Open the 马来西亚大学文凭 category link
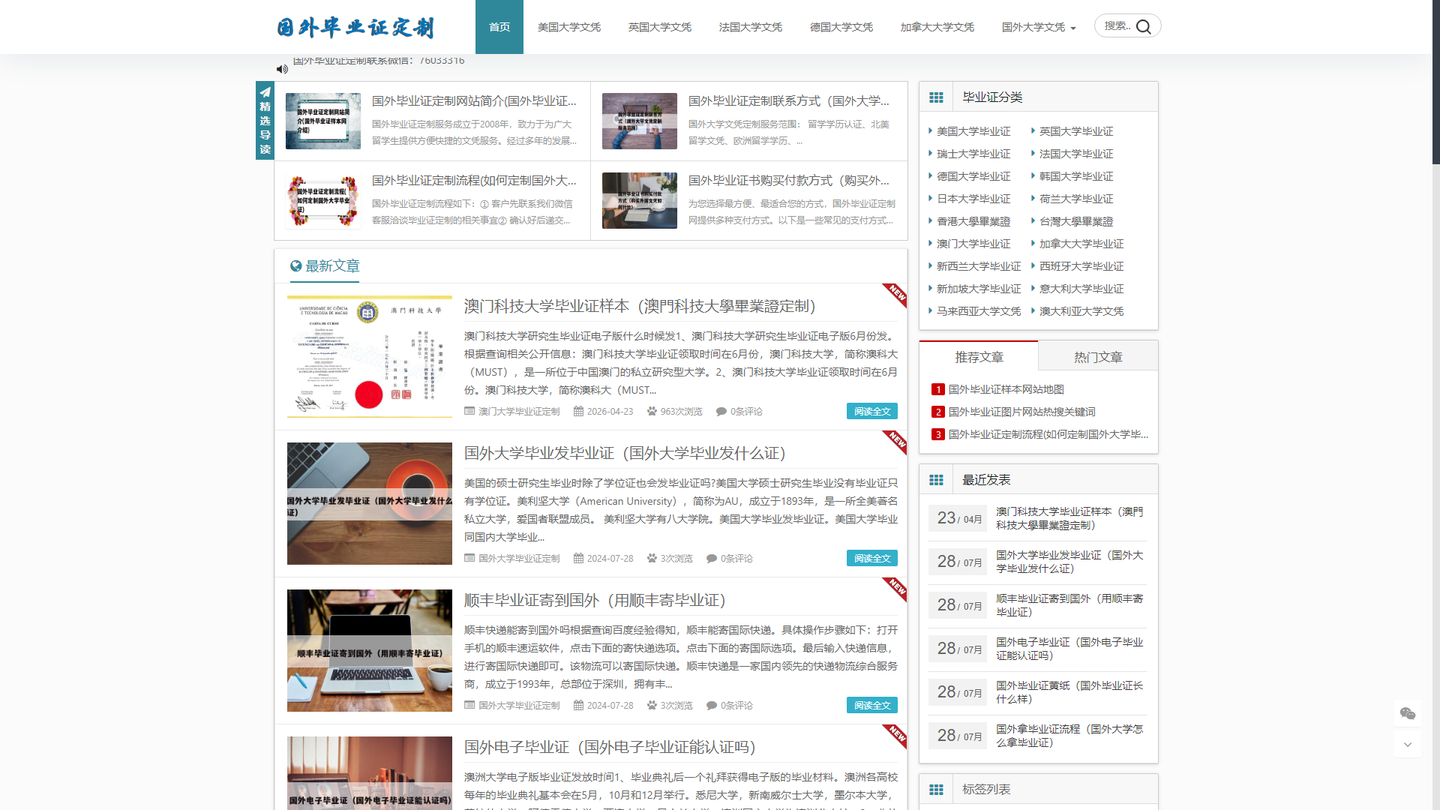Image resolution: width=1440 pixels, height=810 pixels. click(x=979, y=311)
